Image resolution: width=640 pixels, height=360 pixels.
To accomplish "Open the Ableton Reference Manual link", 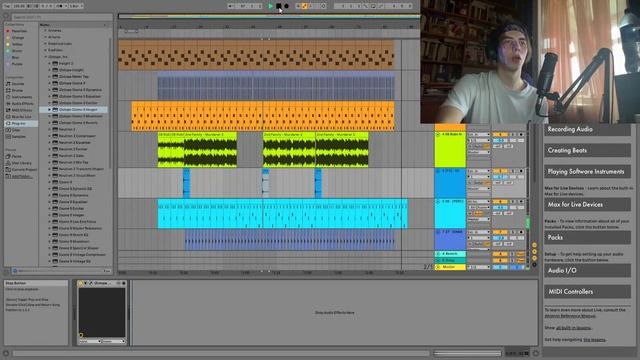I will coord(570,316).
